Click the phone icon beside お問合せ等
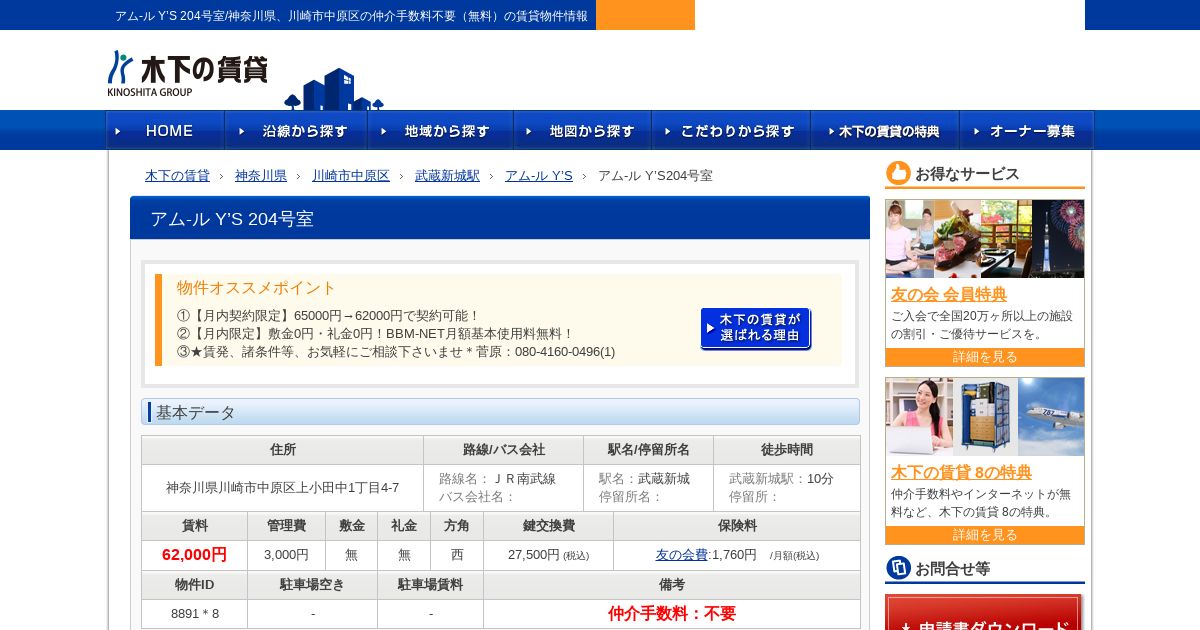The height and width of the screenshot is (630, 1200). 898,568
